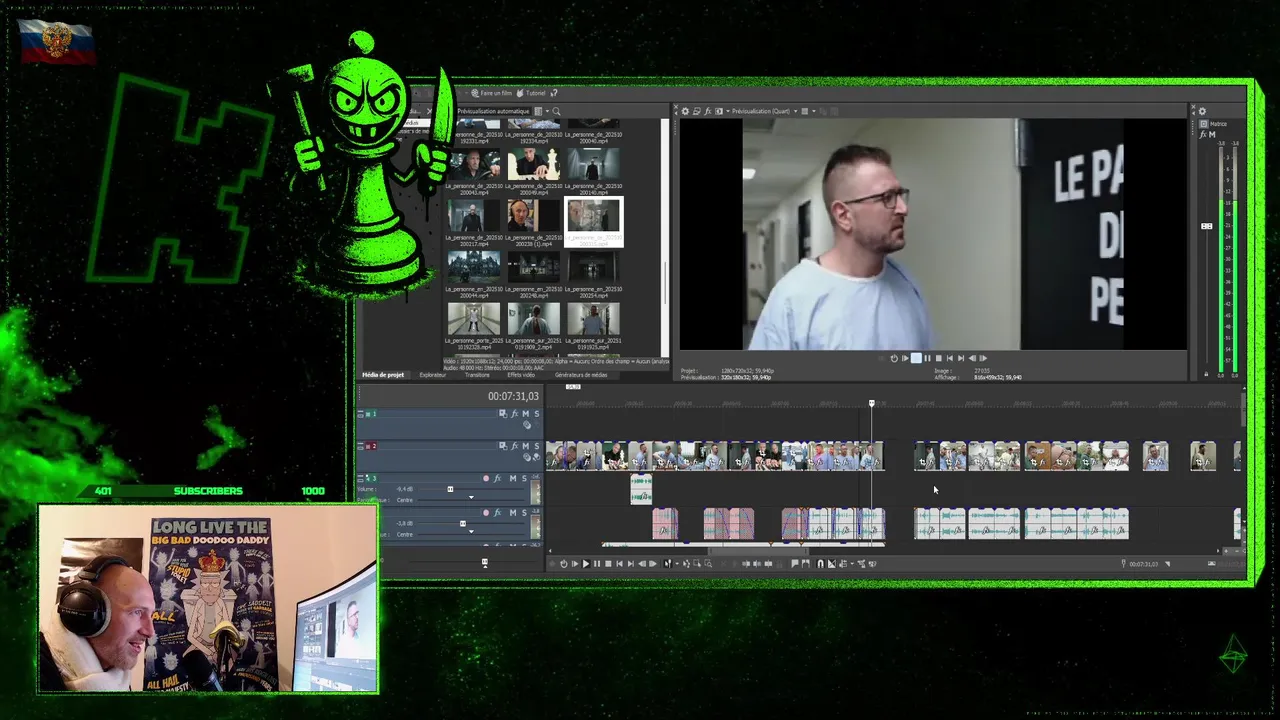Toggle preview on external monitor icon
Image resolution: width=1280 pixels, height=720 pixels.
coord(697,111)
